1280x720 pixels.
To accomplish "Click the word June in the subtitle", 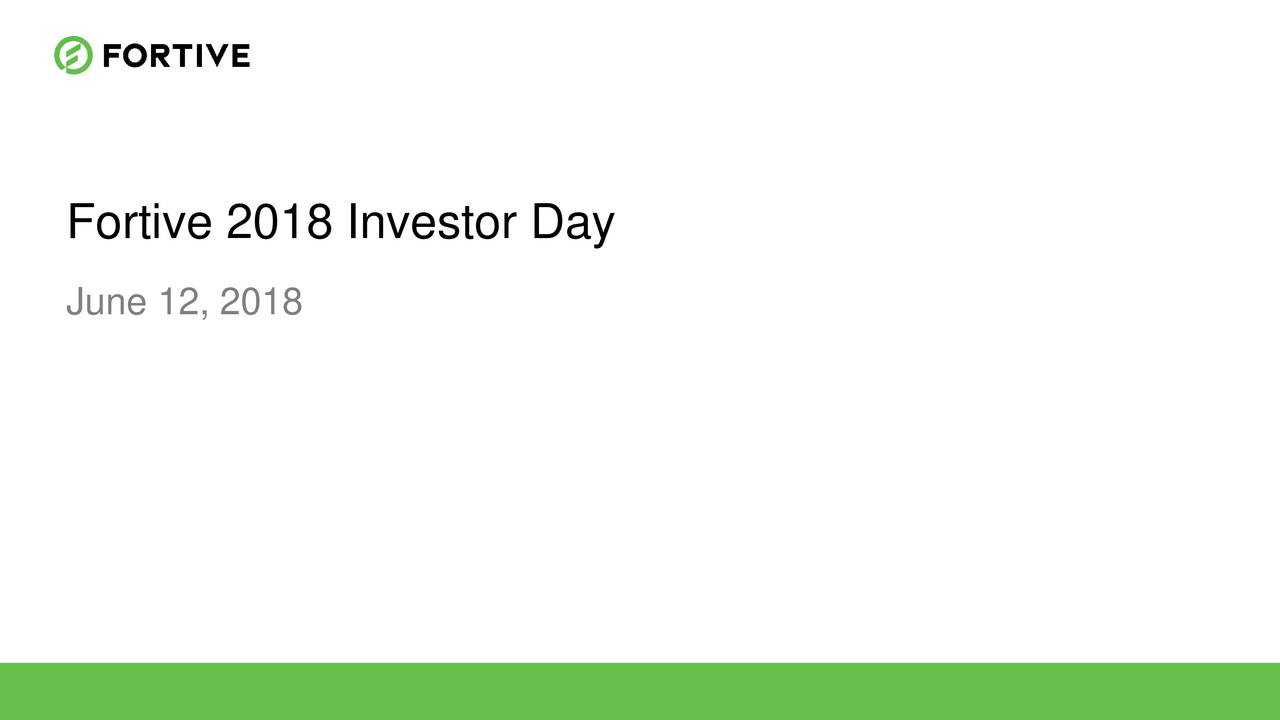I will (106, 301).
